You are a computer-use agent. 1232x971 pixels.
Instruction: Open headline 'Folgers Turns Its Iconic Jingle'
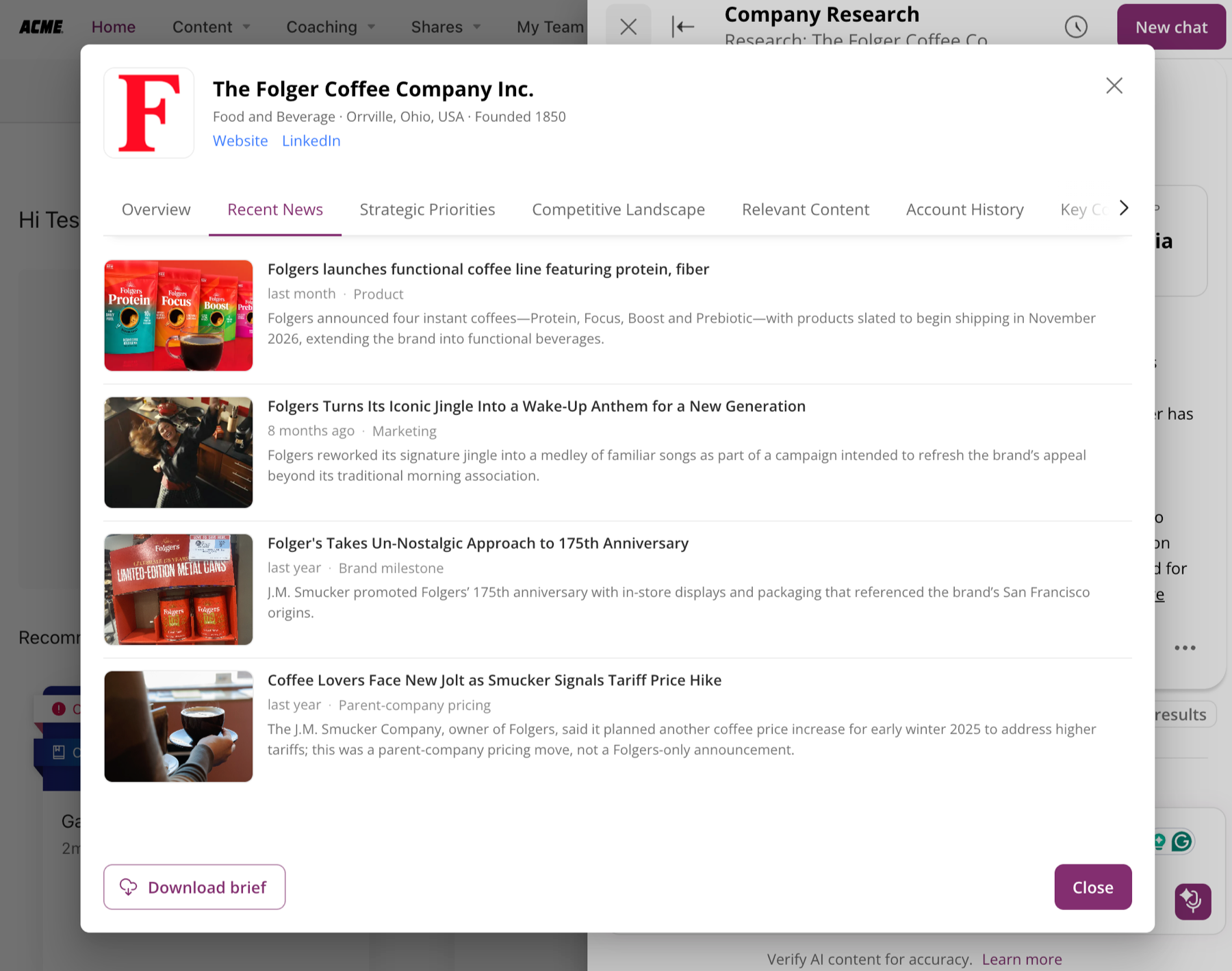[x=537, y=406]
